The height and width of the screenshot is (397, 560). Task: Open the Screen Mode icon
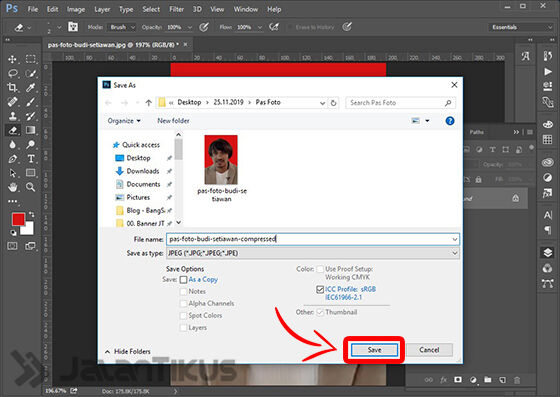30,246
